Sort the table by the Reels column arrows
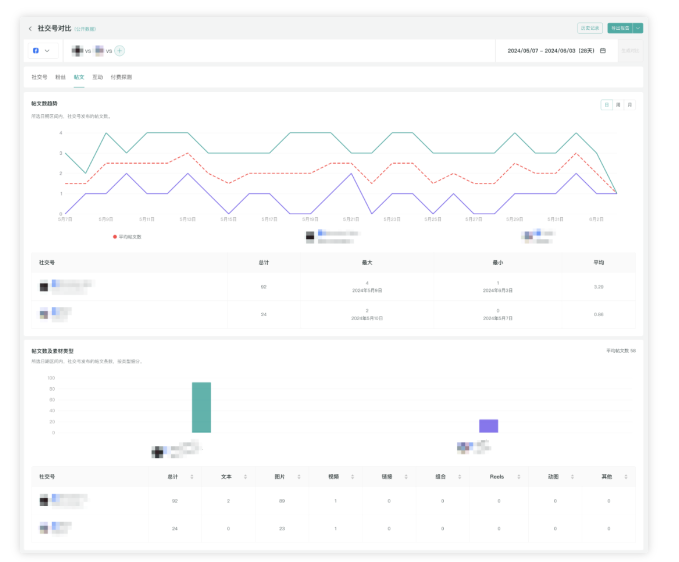Image resolution: width=679 pixels, height=562 pixels. [x=519, y=477]
